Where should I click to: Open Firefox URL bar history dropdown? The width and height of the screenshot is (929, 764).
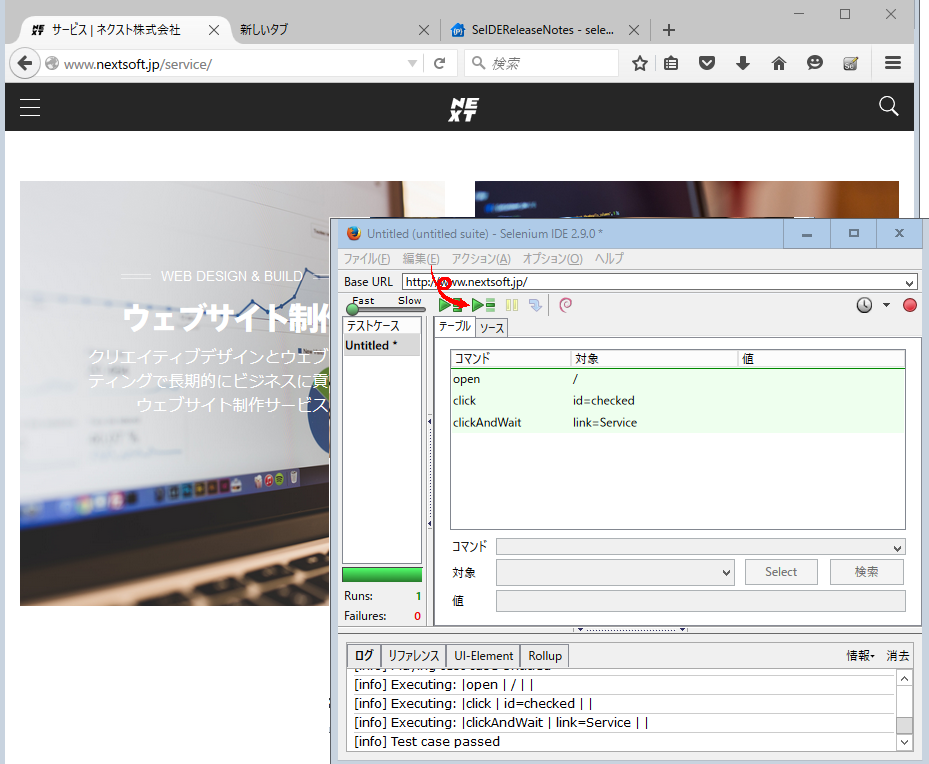coord(412,63)
